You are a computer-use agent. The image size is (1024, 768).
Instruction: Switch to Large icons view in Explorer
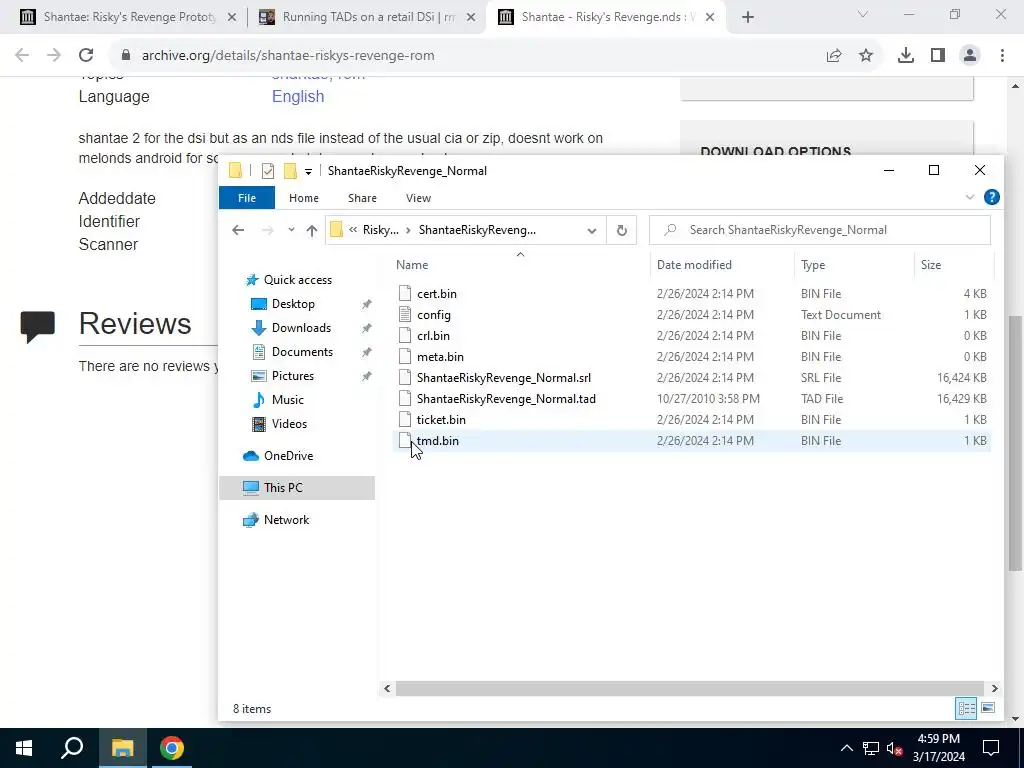tap(988, 708)
